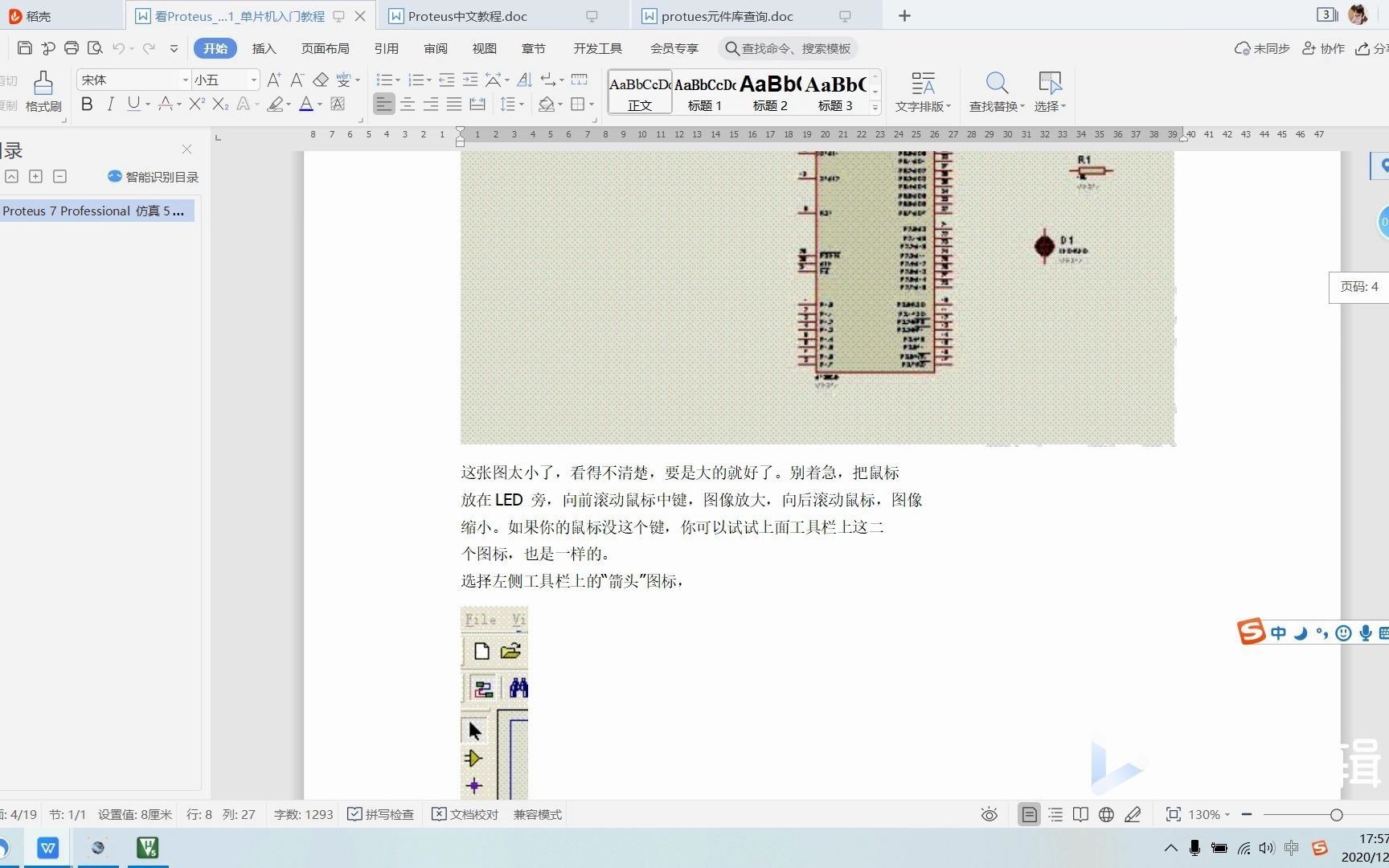1389x868 pixels.
Task: Expand the line spacing dropdown
Action: 522,104
